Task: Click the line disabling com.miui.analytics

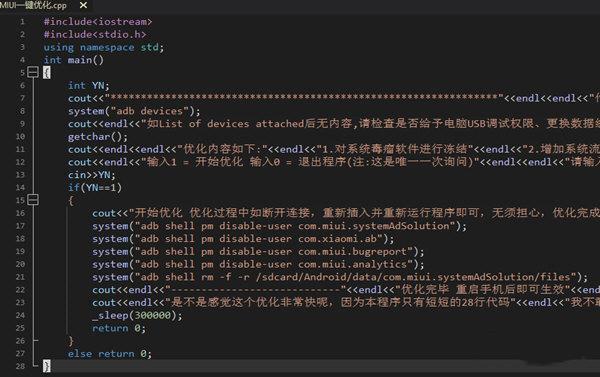Action: pyautogui.click(x=258, y=264)
